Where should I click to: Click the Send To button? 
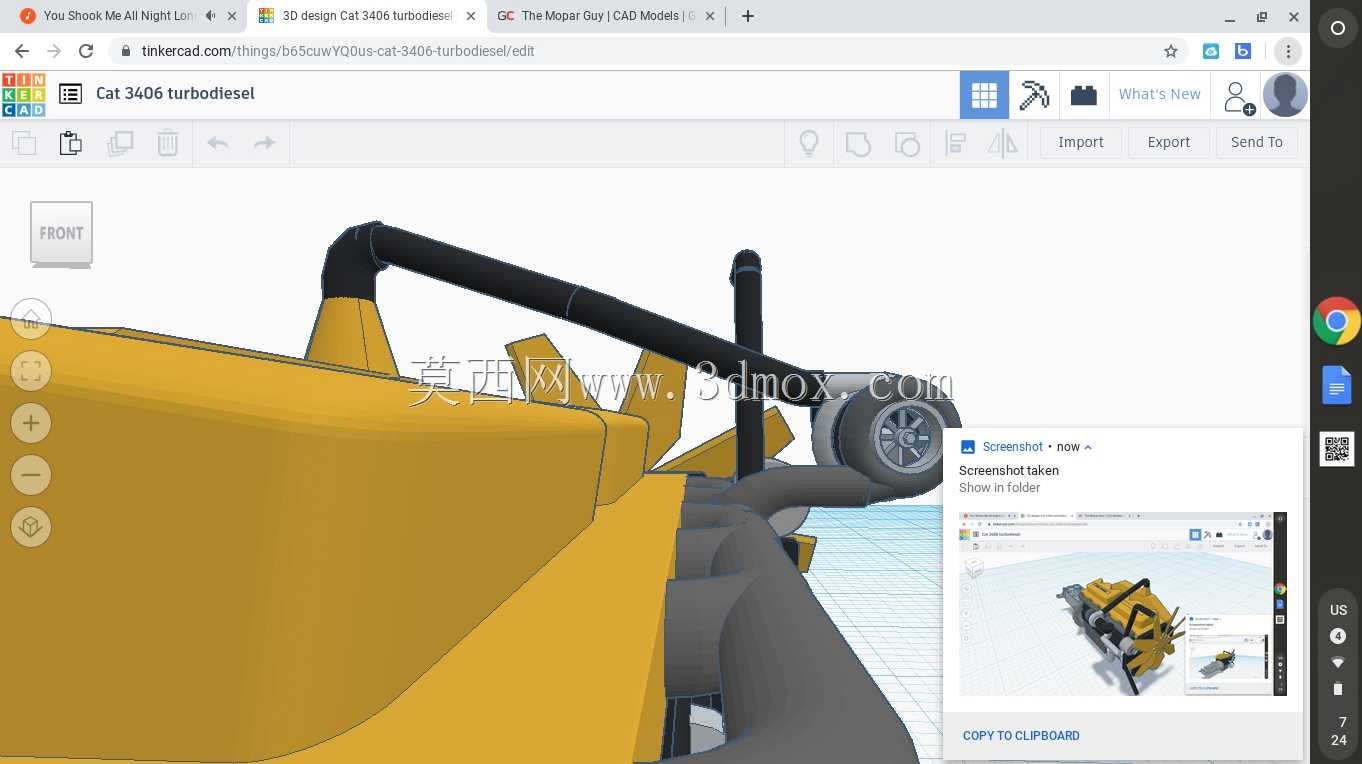(1257, 142)
